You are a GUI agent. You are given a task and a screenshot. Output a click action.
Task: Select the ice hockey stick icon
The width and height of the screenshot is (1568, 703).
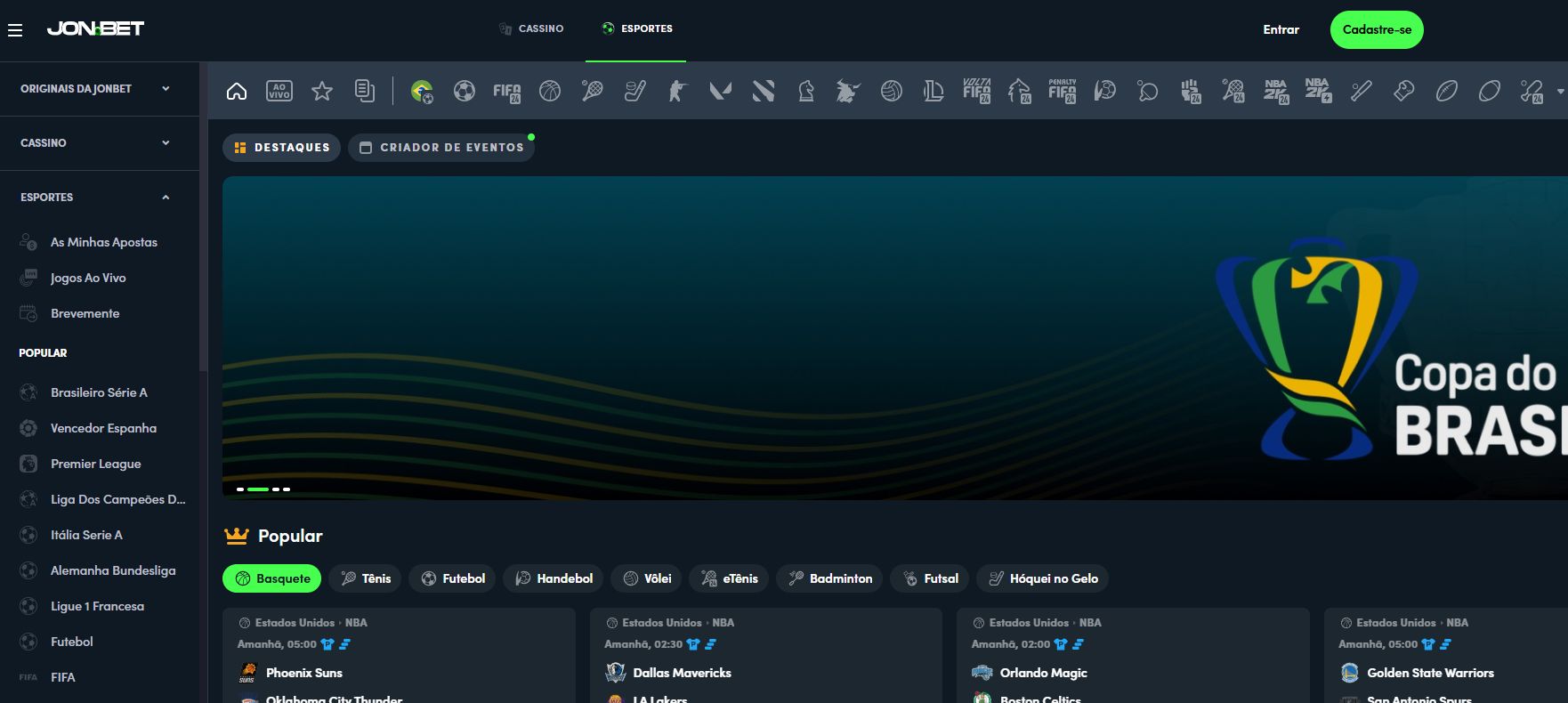pos(635,91)
